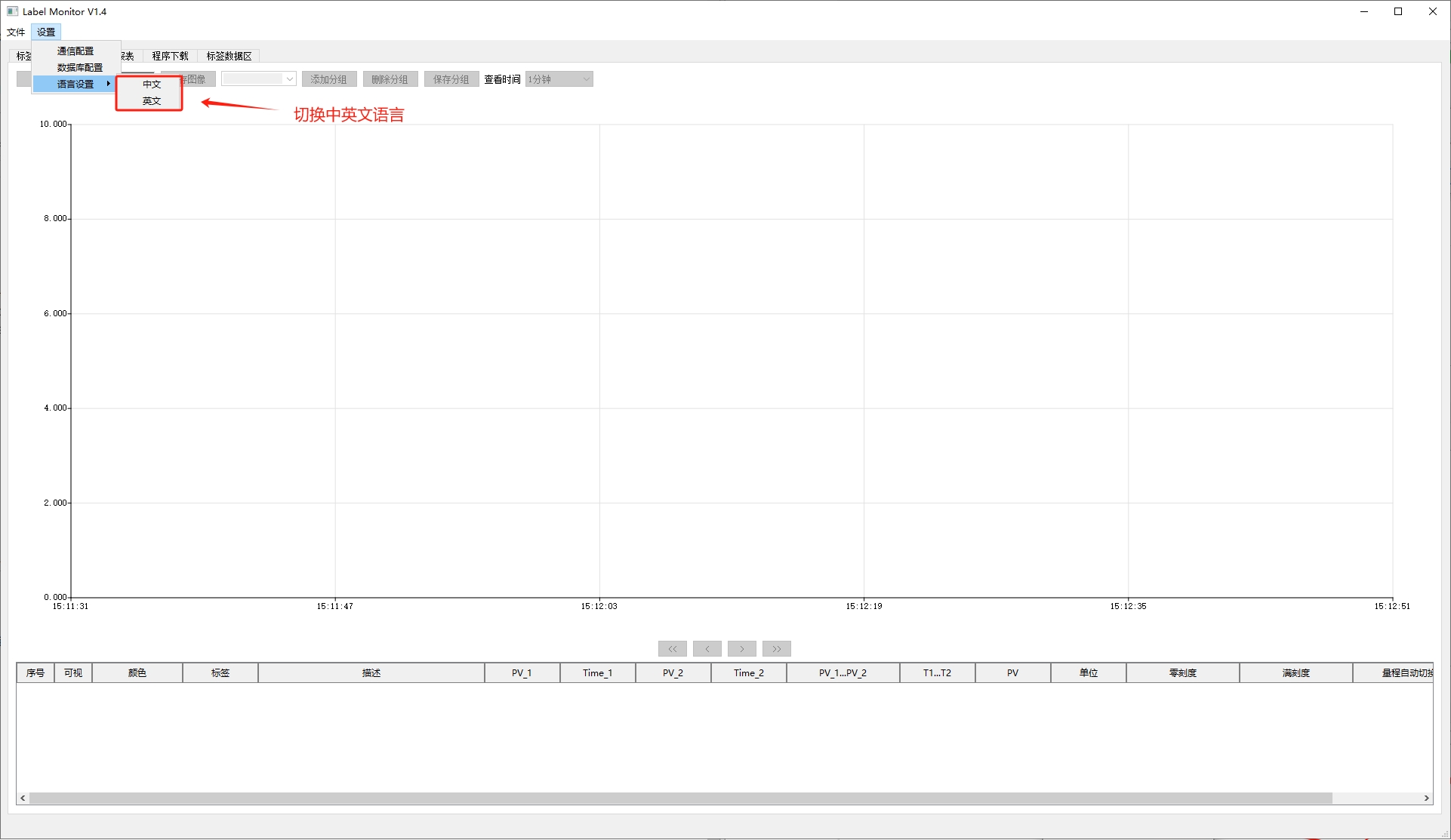Click the right arrow of horizontal scrollbar
Screen dimensions: 1451x840
tap(1426, 798)
